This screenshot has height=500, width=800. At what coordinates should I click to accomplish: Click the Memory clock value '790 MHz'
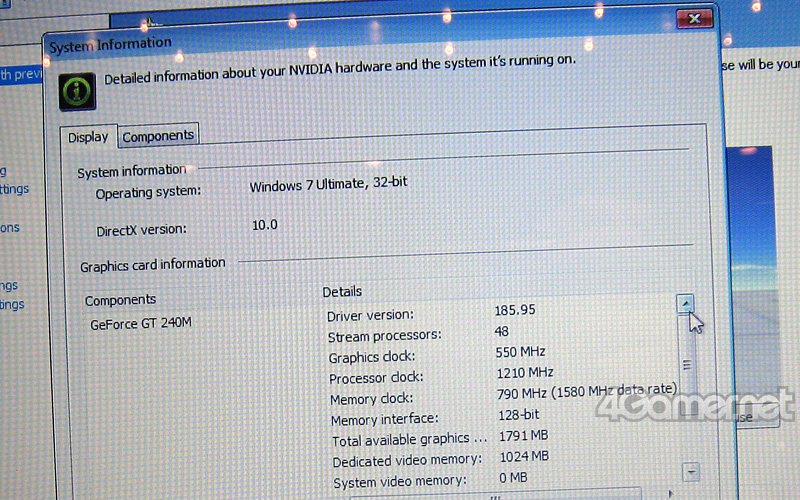pos(521,394)
